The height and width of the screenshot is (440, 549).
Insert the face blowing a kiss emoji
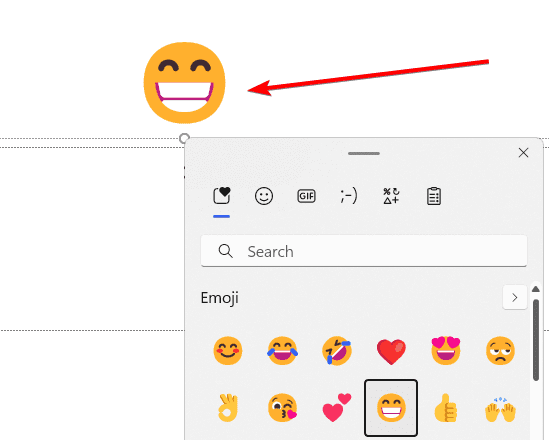click(283, 408)
